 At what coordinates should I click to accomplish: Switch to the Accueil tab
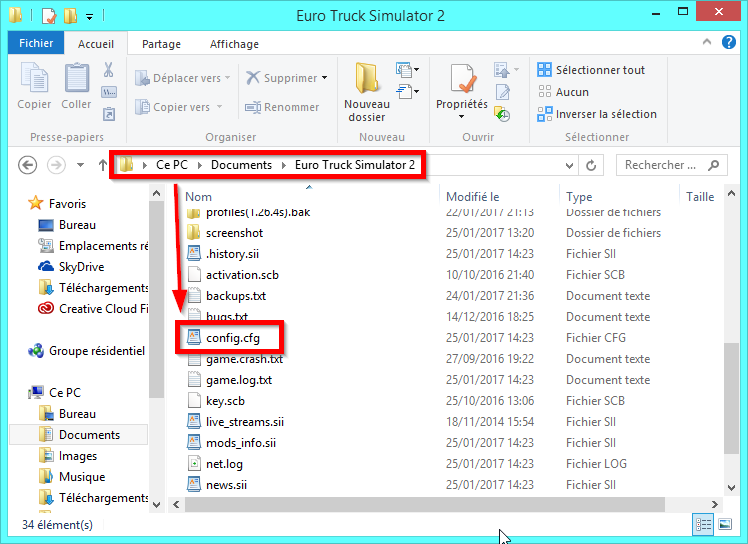(x=96, y=44)
